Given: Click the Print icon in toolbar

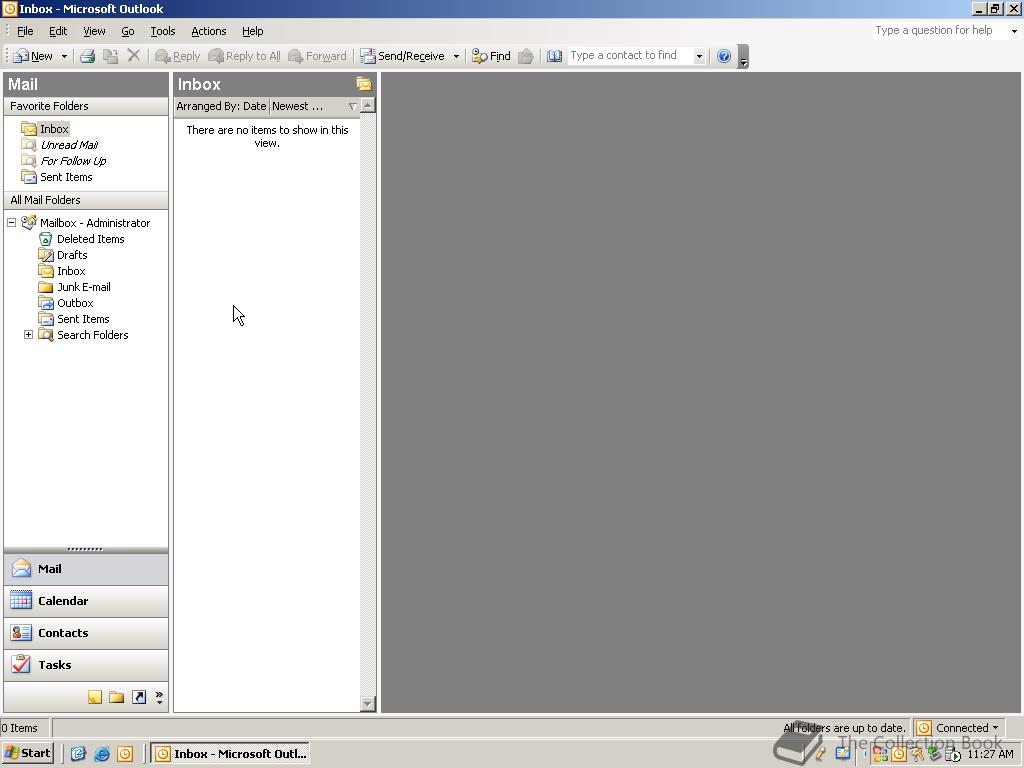Looking at the screenshot, I should tap(88, 56).
